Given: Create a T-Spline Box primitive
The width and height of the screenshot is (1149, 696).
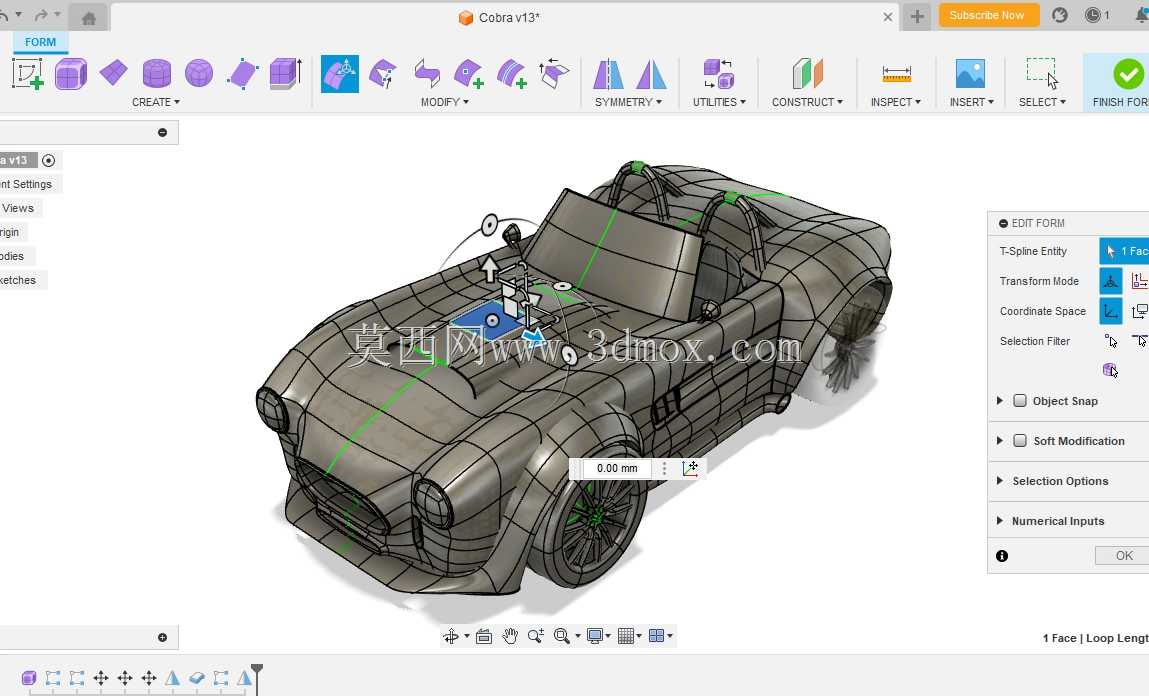Looking at the screenshot, I should click(x=71, y=73).
